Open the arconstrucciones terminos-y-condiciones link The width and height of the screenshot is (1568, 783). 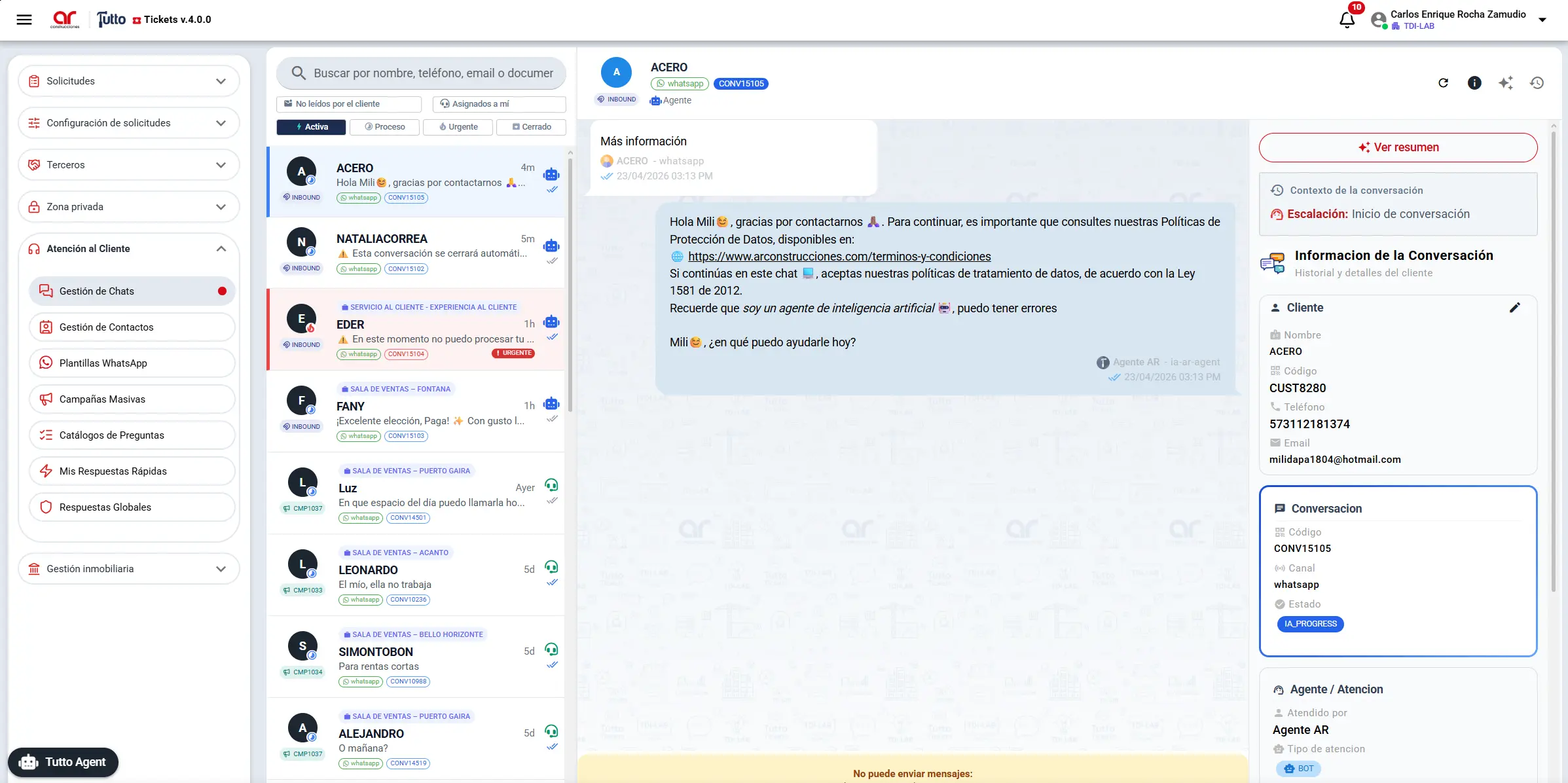[839, 257]
